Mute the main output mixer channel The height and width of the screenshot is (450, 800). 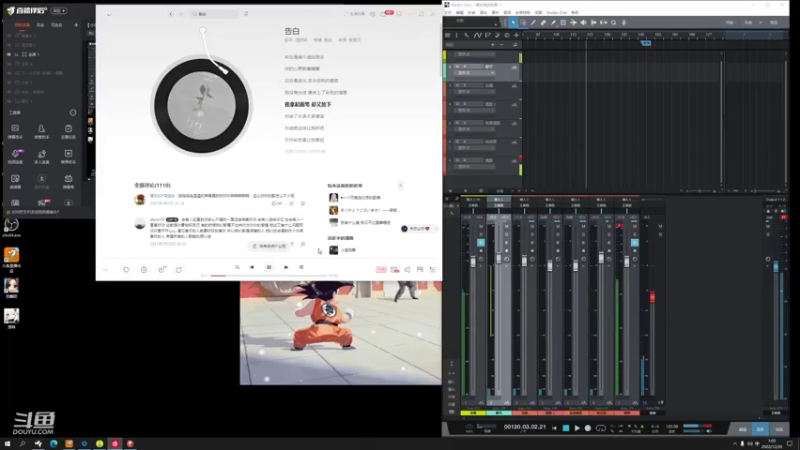tap(768, 226)
